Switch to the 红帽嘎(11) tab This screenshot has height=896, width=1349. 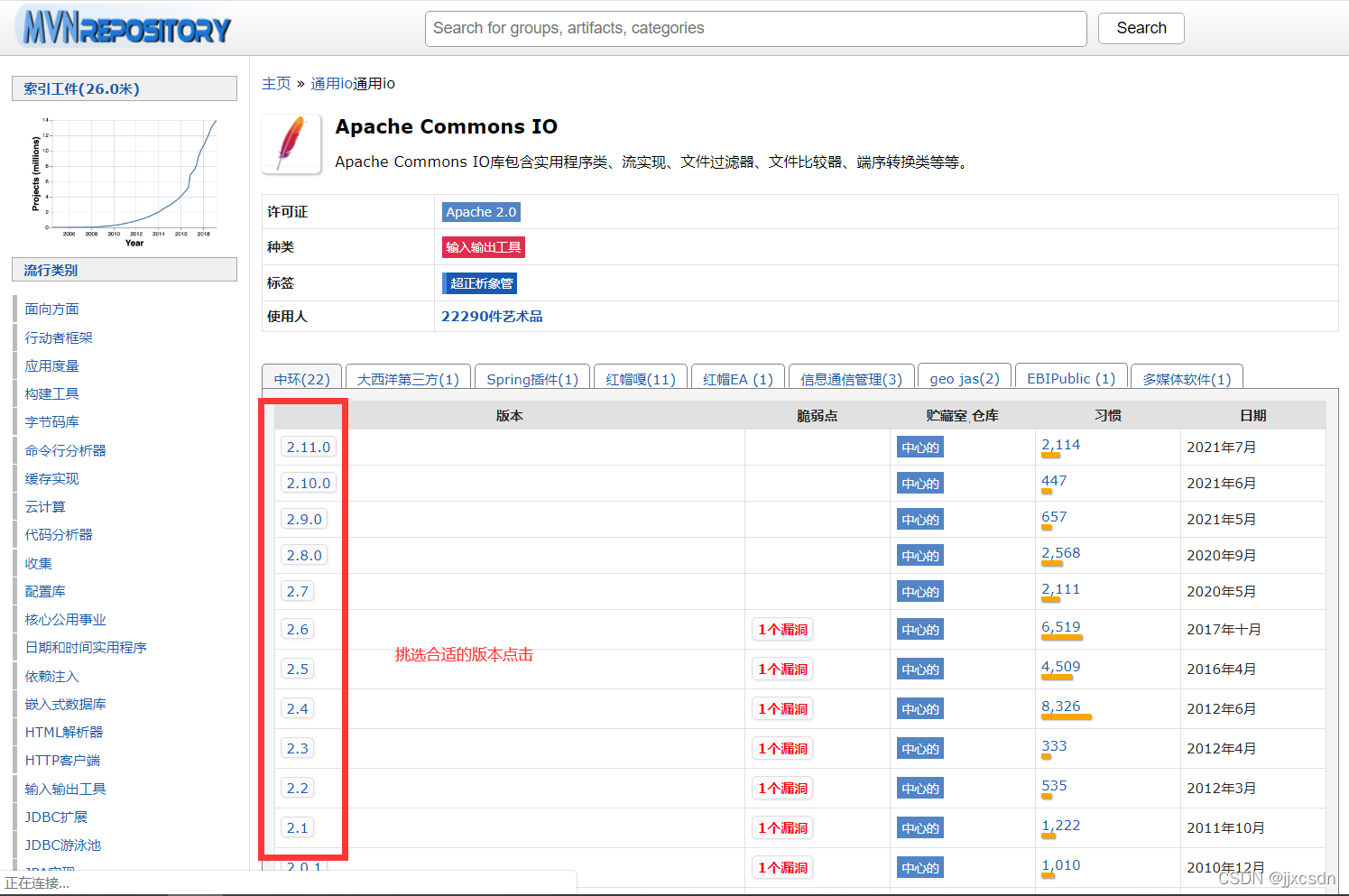pyautogui.click(x=641, y=379)
